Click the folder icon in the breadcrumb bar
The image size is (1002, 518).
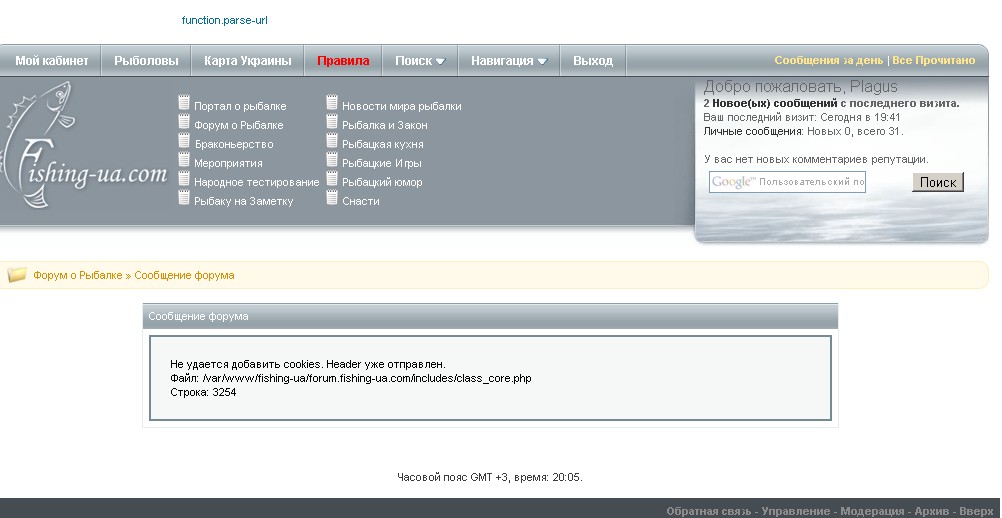(17, 275)
